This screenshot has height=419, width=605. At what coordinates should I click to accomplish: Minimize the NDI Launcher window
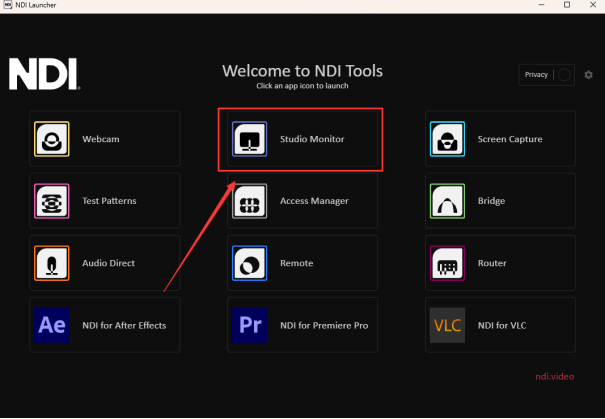(541, 5)
